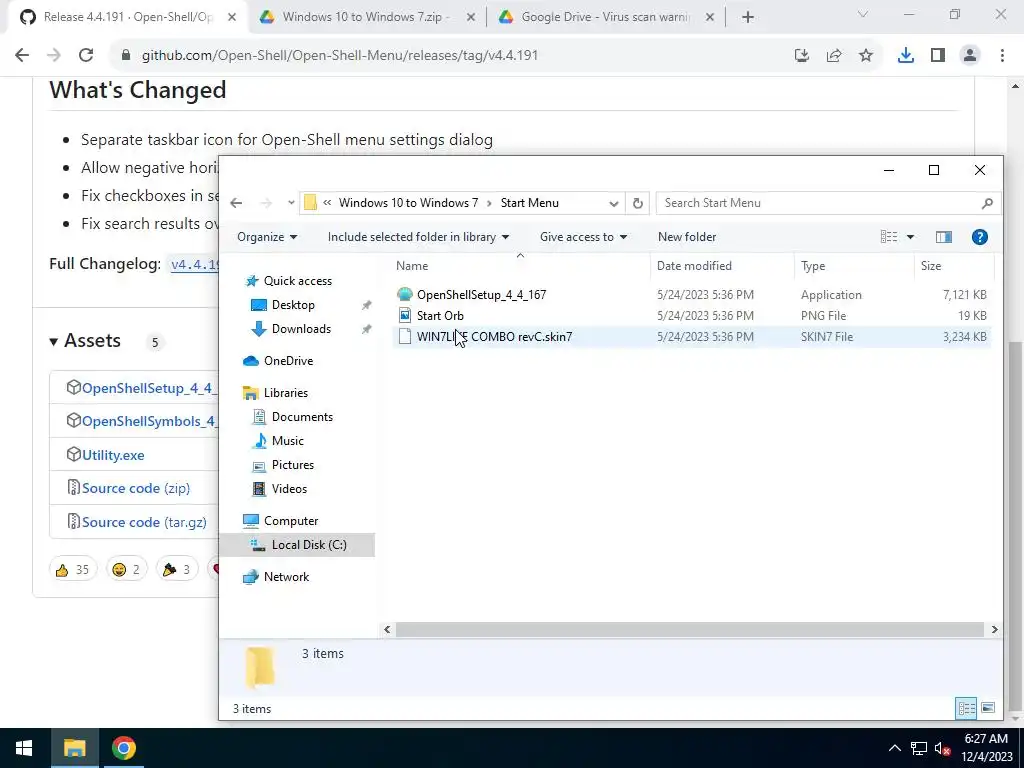
Task: Open Chrome from taskbar
Action: [123, 748]
